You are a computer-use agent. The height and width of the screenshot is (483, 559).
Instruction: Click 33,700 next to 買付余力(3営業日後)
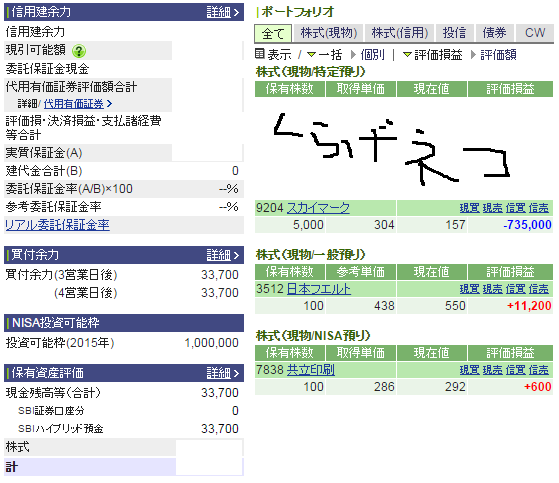tap(220, 275)
